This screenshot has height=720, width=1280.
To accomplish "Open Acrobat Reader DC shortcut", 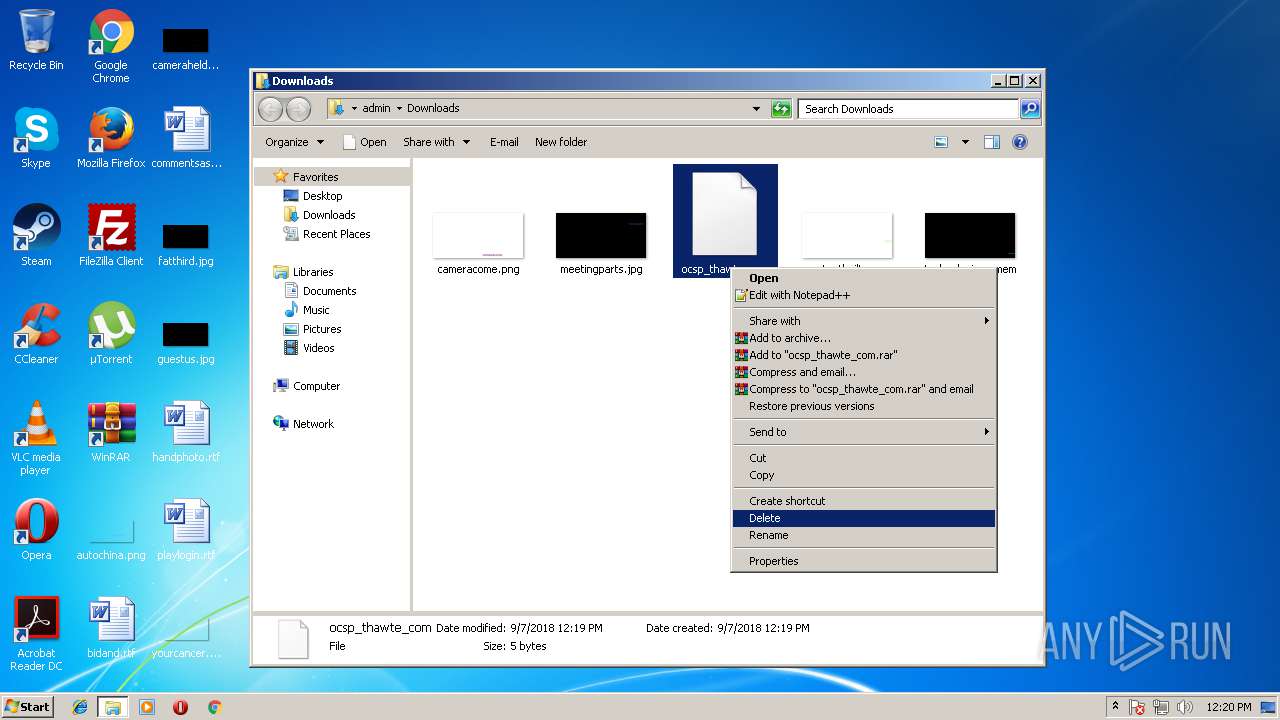I will coord(36,634).
